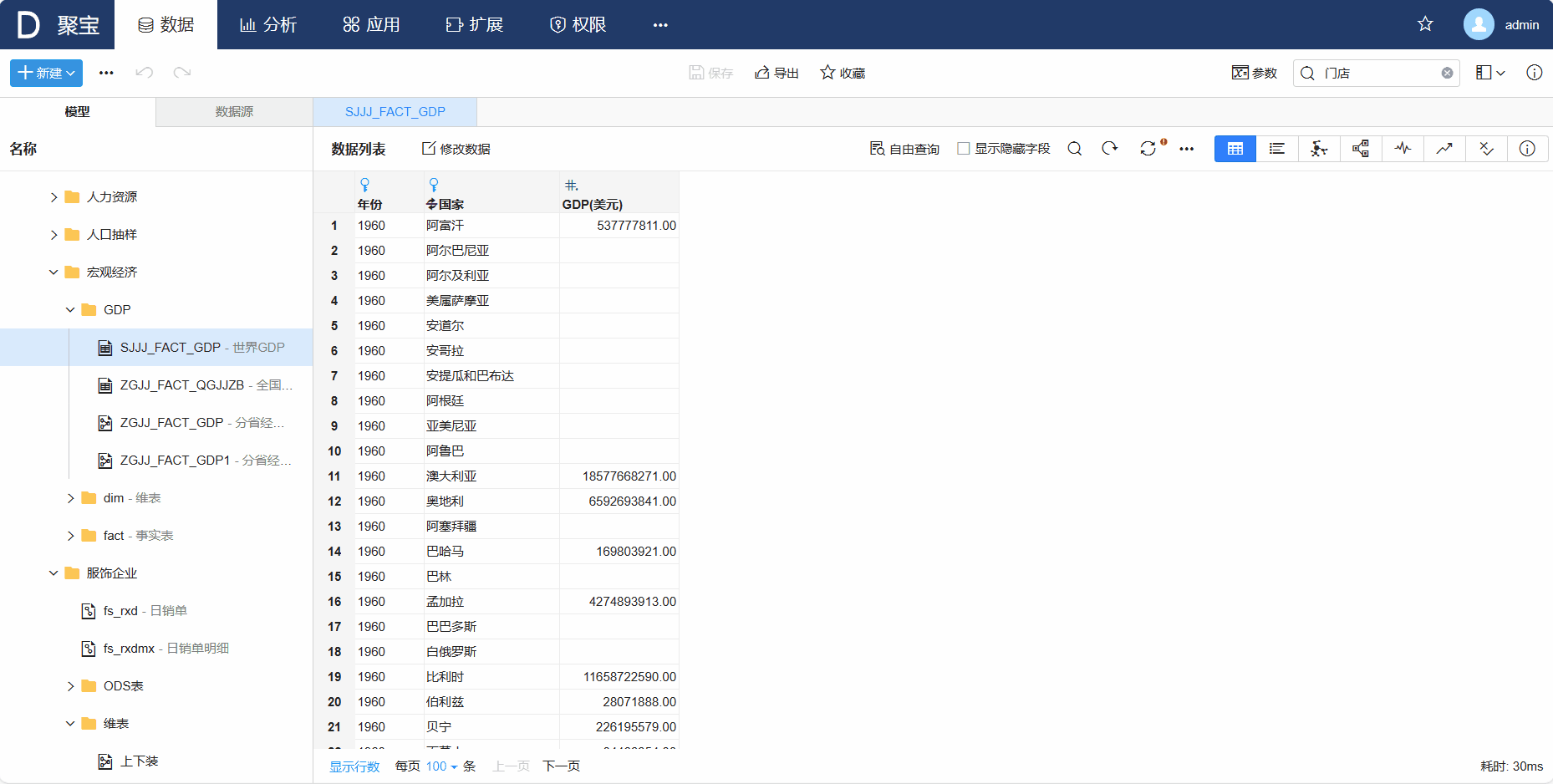Click the GDP(美元) column header

(619, 193)
